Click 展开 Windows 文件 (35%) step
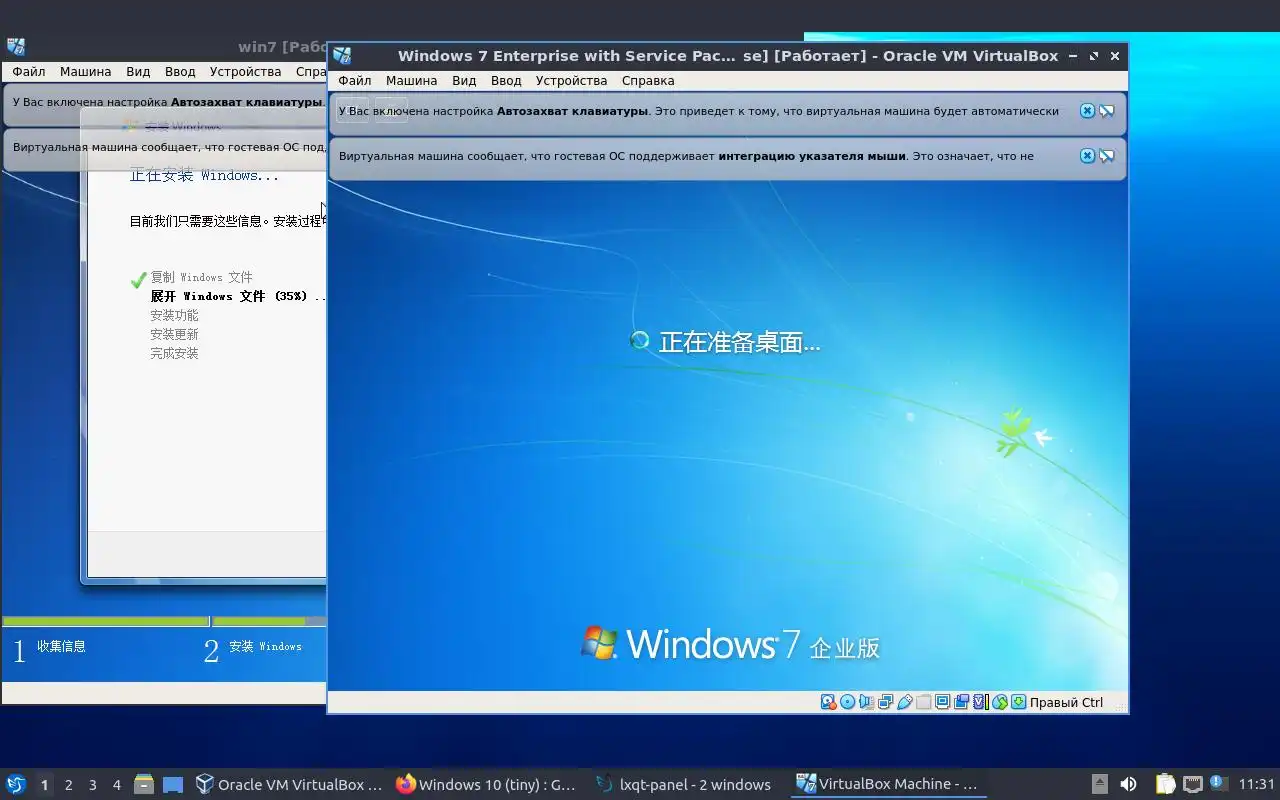The height and width of the screenshot is (800, 1280). point(238,296)
